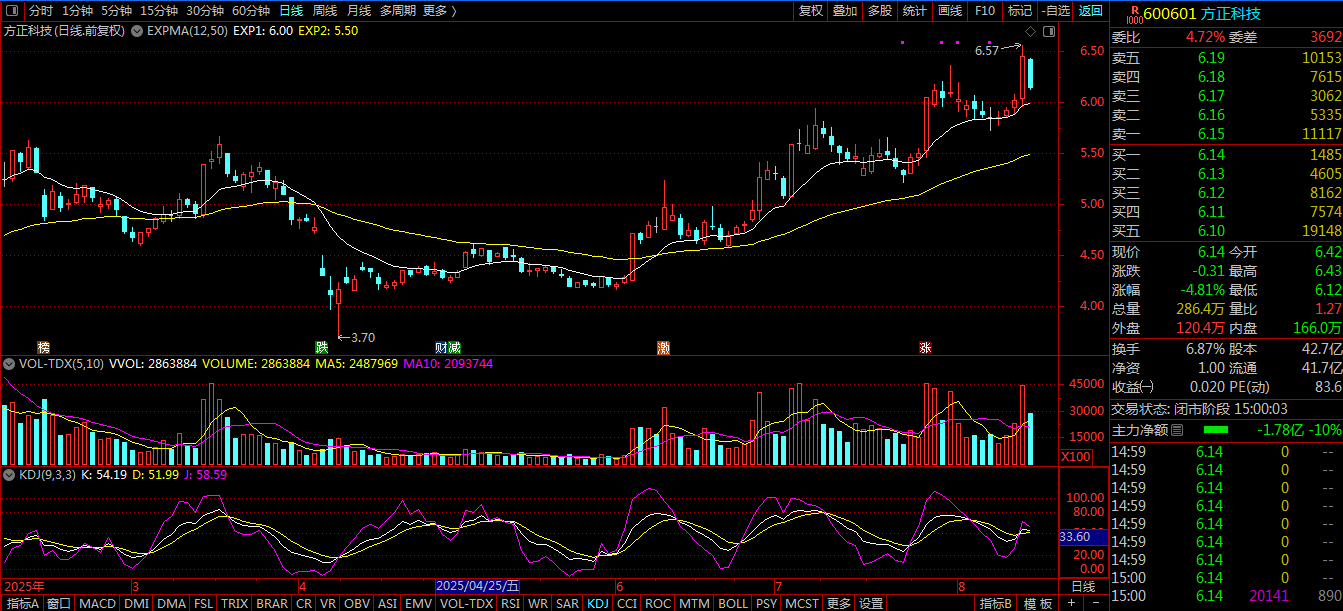Click the 2025/04/25/五 date marker

[478, 586]
